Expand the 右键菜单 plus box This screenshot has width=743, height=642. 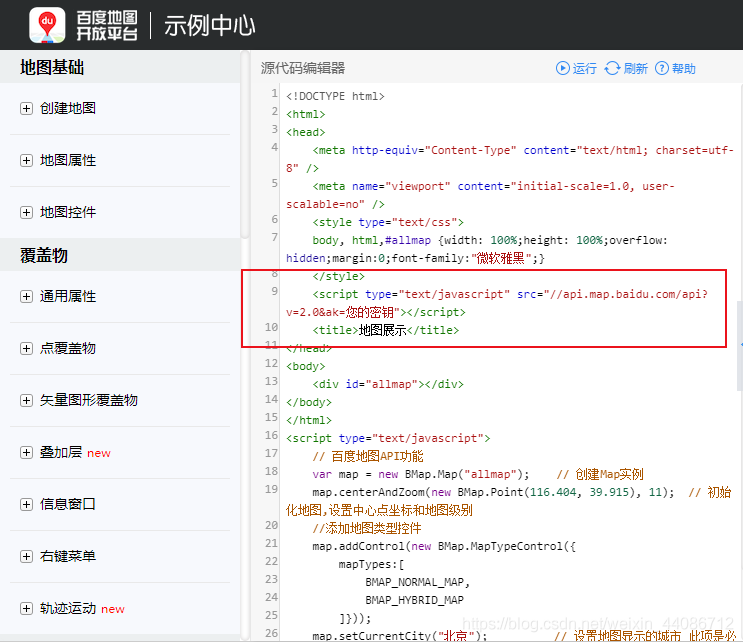tap(27, 556)
